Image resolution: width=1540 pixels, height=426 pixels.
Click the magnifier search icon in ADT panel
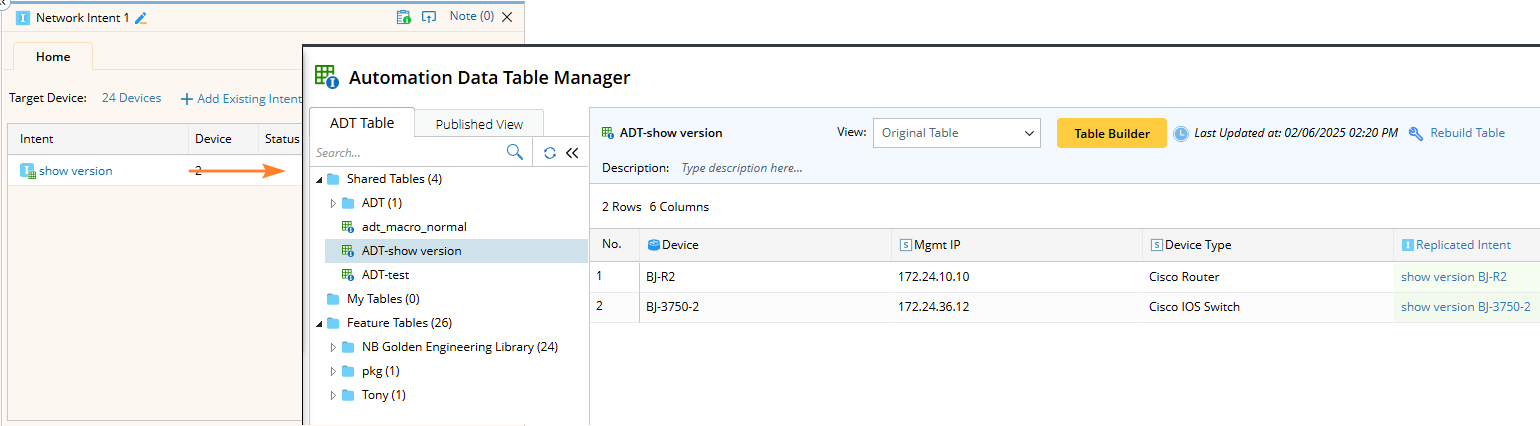click(x=515, y=153)
